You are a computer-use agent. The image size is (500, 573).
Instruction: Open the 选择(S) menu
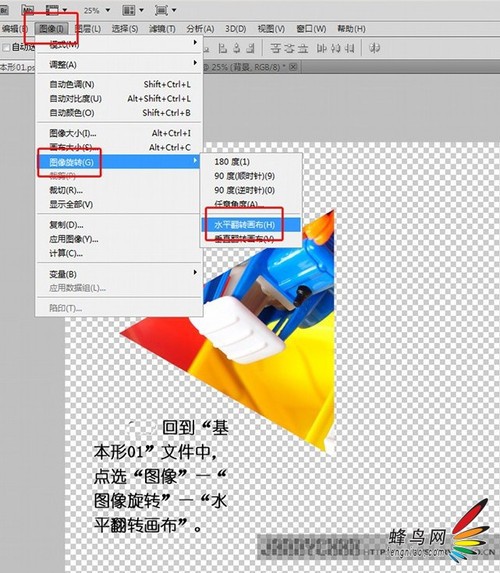pos(125,29)
